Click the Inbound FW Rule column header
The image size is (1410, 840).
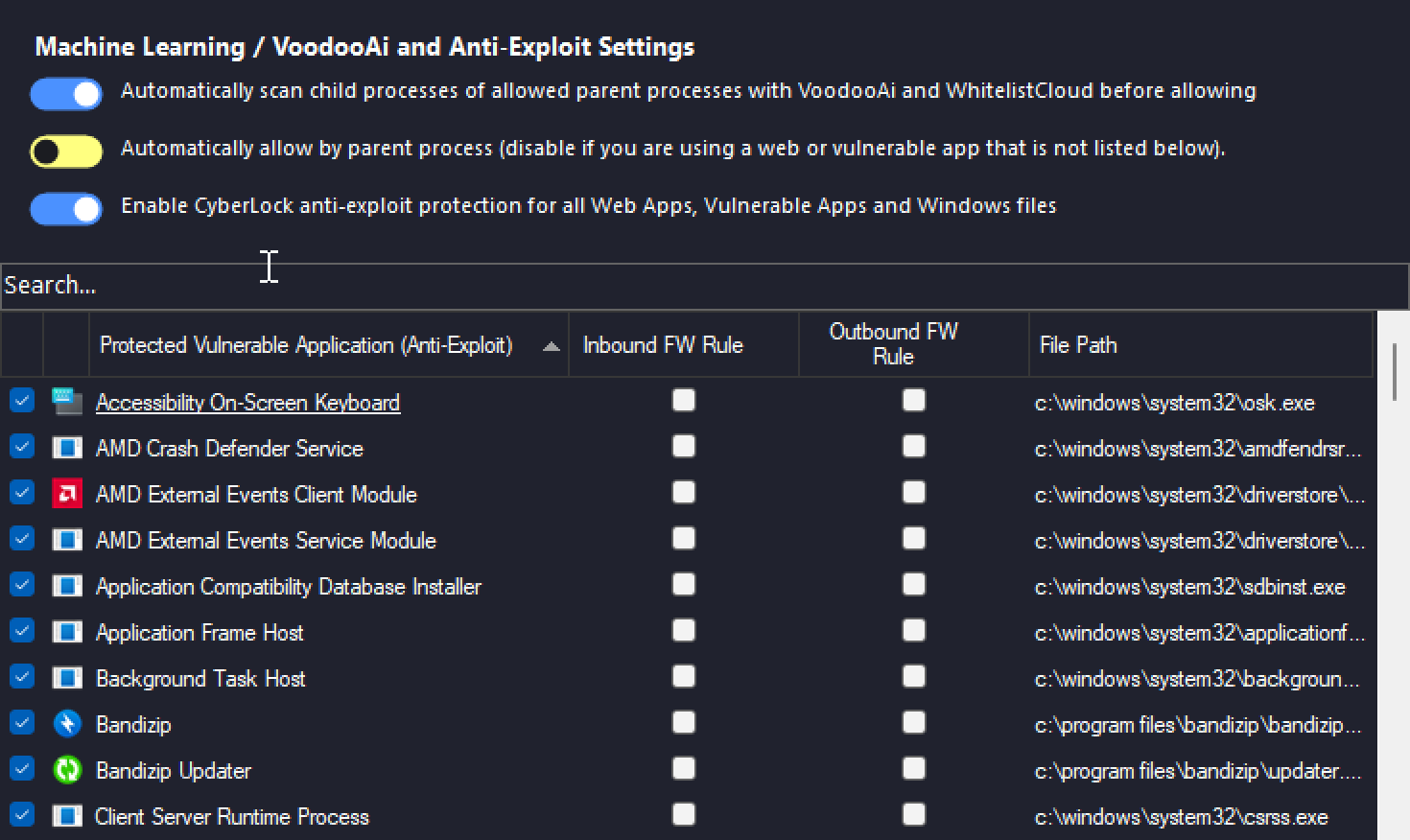[x=663, y=345]
